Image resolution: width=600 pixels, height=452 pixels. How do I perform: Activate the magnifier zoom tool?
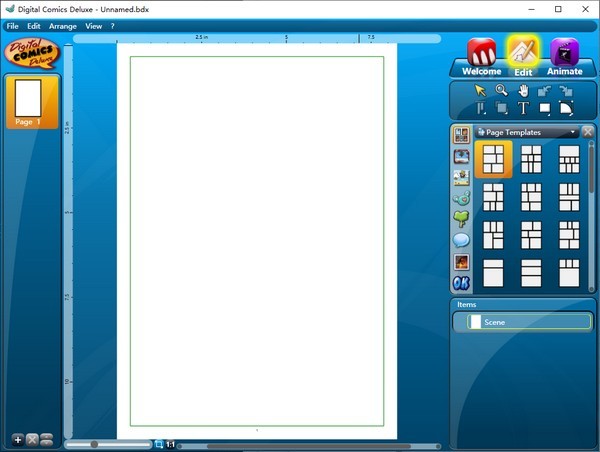click(x=501, y=90)
